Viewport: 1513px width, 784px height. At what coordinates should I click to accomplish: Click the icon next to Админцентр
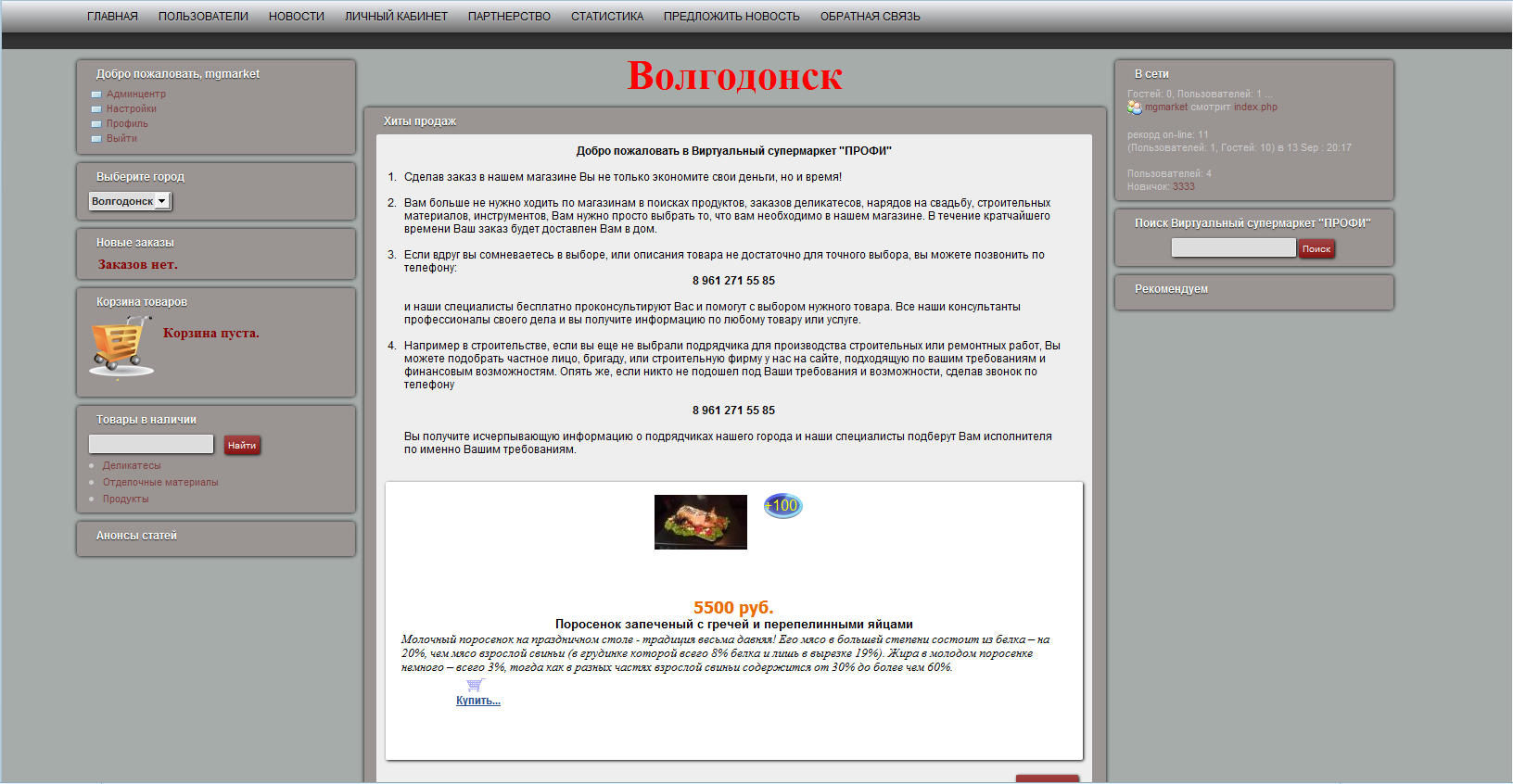[x=96, y=95]
